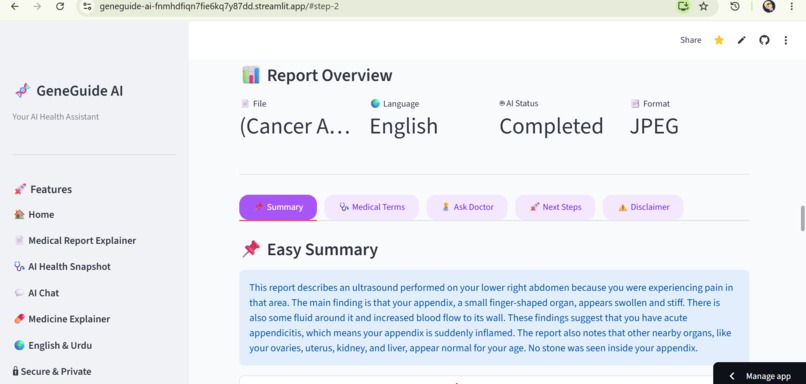Open the browser profile avatar
This screenshot has height=384, width=806.
[x=768, y=6]
